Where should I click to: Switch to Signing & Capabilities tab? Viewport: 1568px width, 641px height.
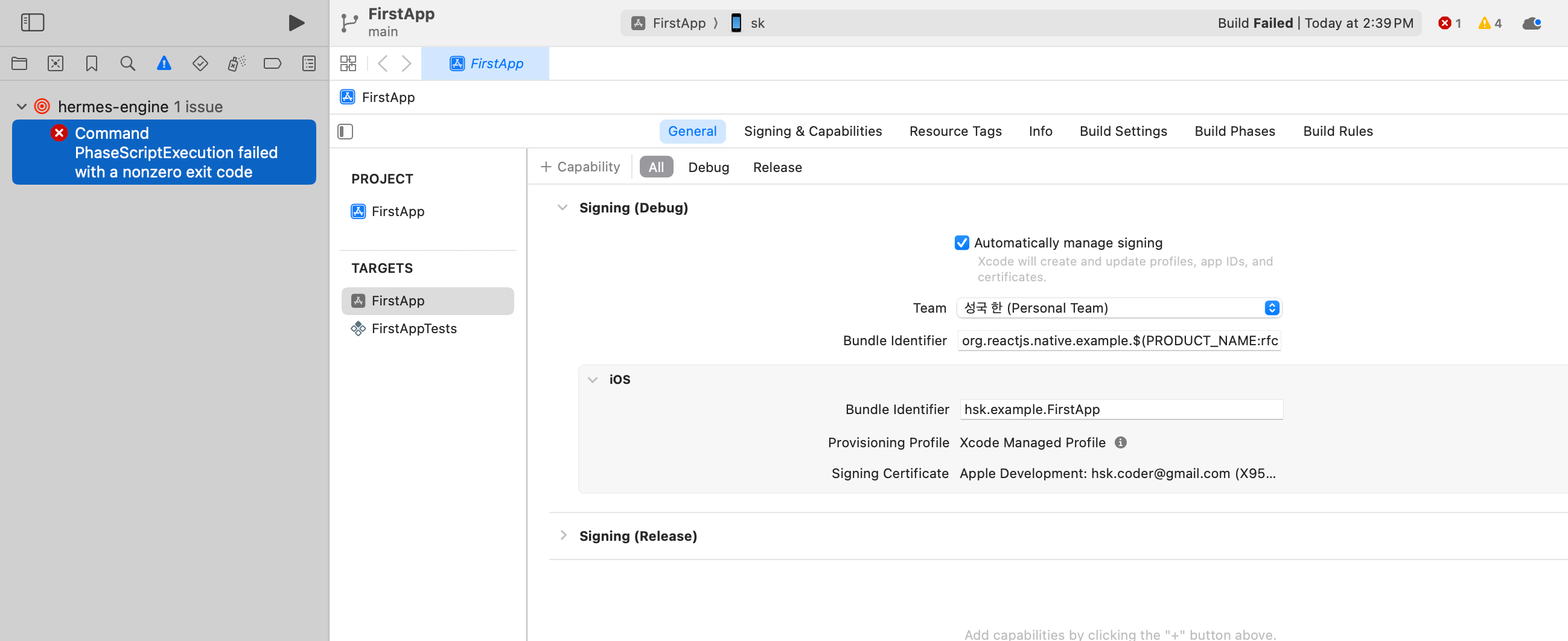[x=812, y=132]
